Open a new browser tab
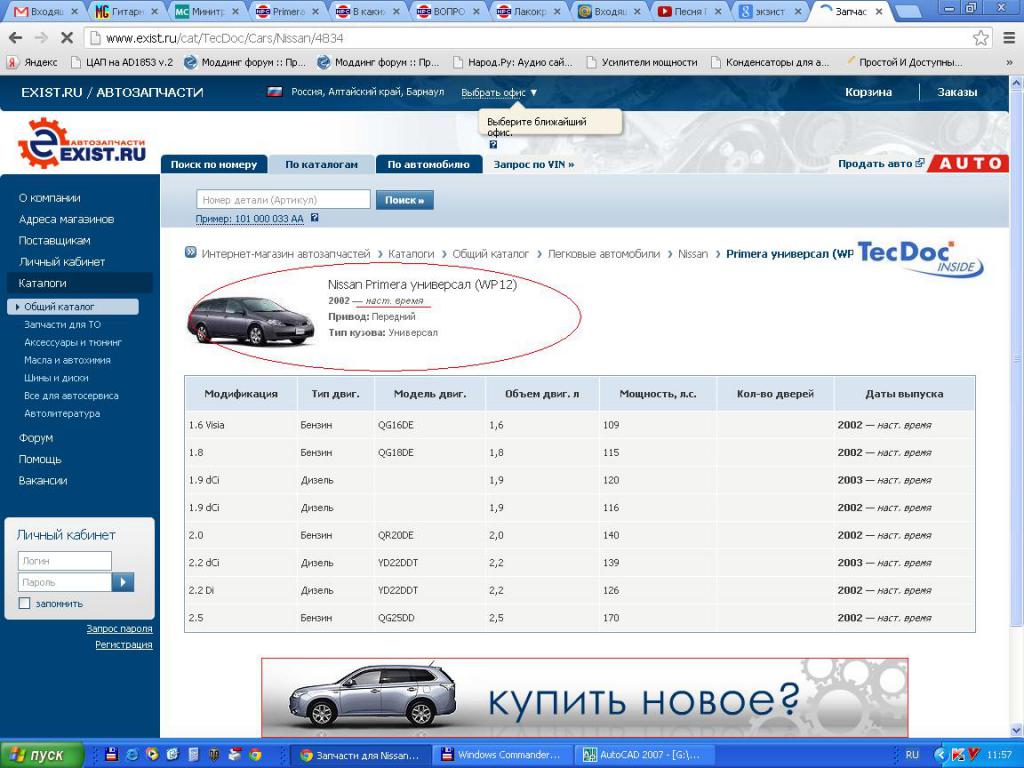Image resolution: width=1024 pixels, height=768 pixels. (x=907, y=11)
